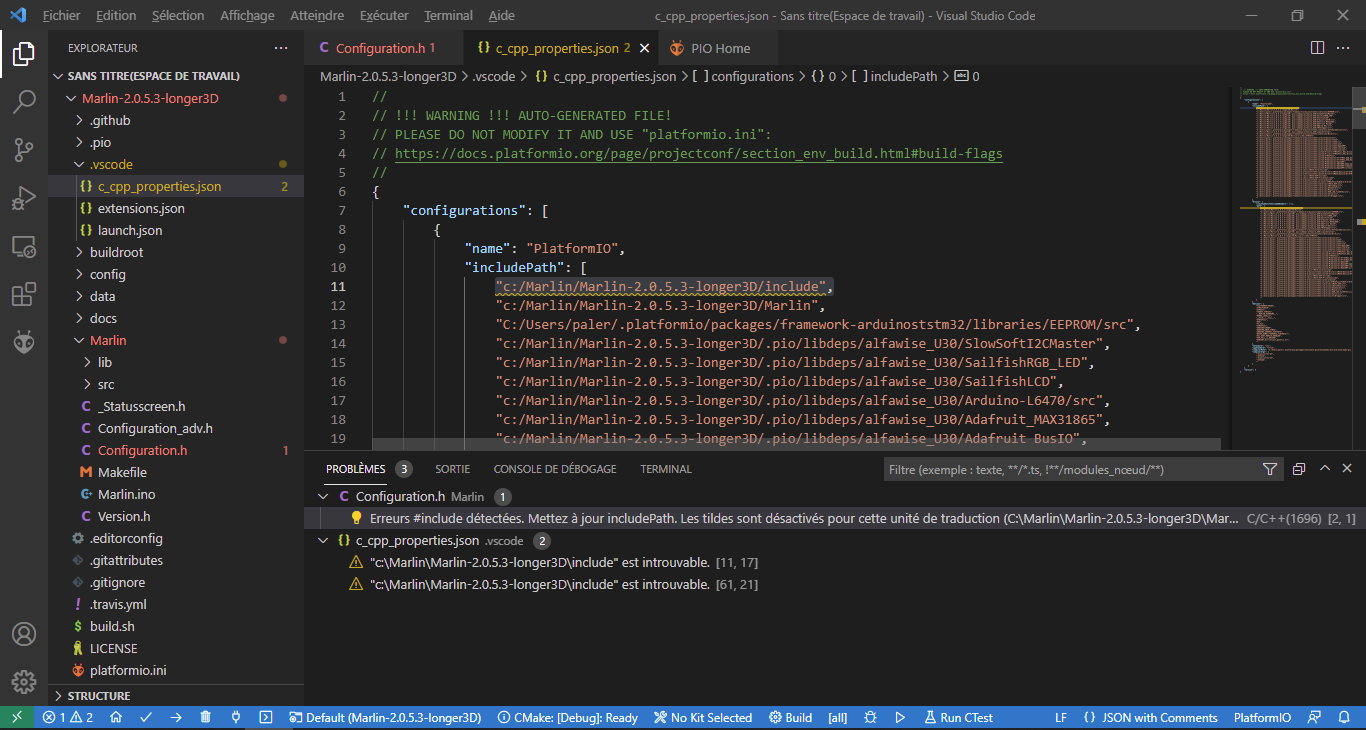Click the filter funnel icon in Problems panel

[x=1270, y=469]
